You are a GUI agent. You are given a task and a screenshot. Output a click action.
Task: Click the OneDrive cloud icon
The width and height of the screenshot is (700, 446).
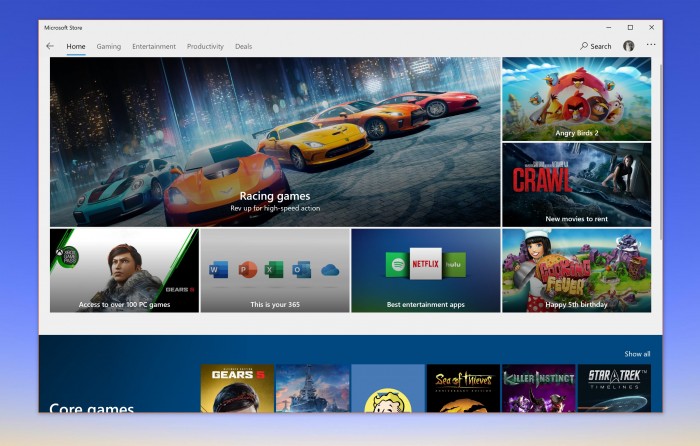click(329, 271)
